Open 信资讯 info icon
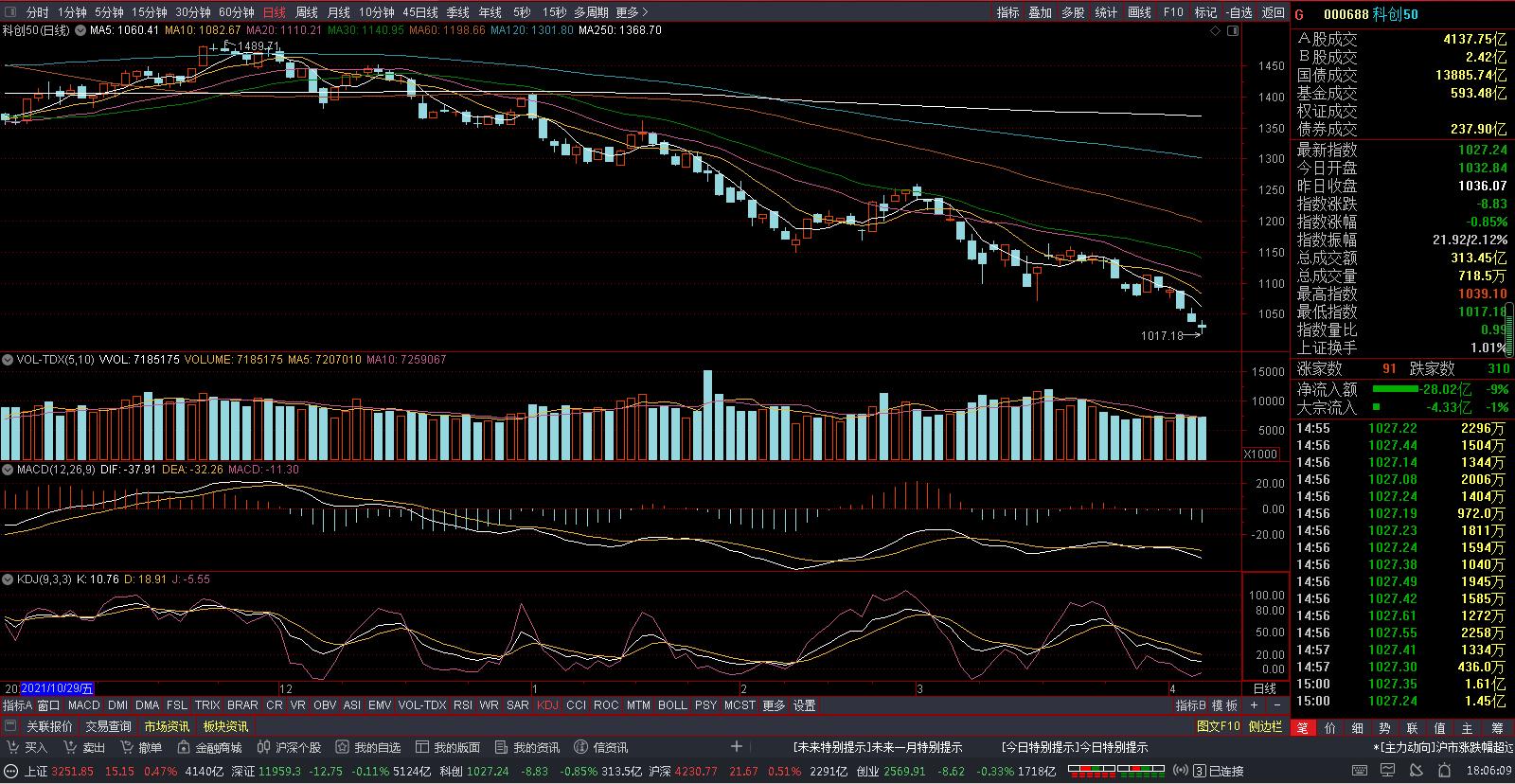This screenshot has height=784, width=1515. 581,748
